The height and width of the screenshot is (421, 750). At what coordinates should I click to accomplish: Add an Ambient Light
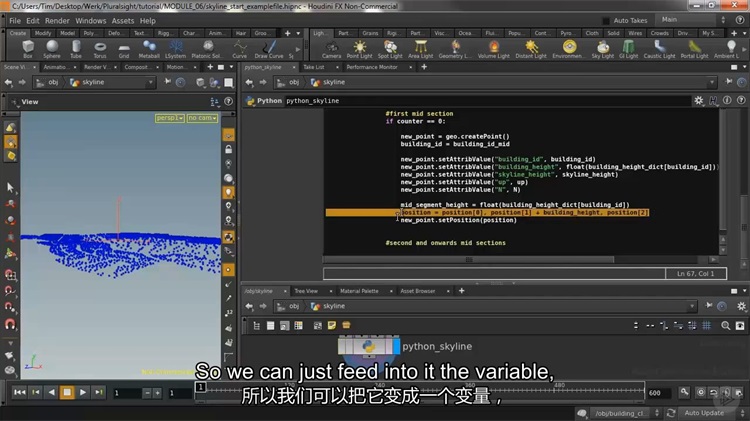coord(727,49)
